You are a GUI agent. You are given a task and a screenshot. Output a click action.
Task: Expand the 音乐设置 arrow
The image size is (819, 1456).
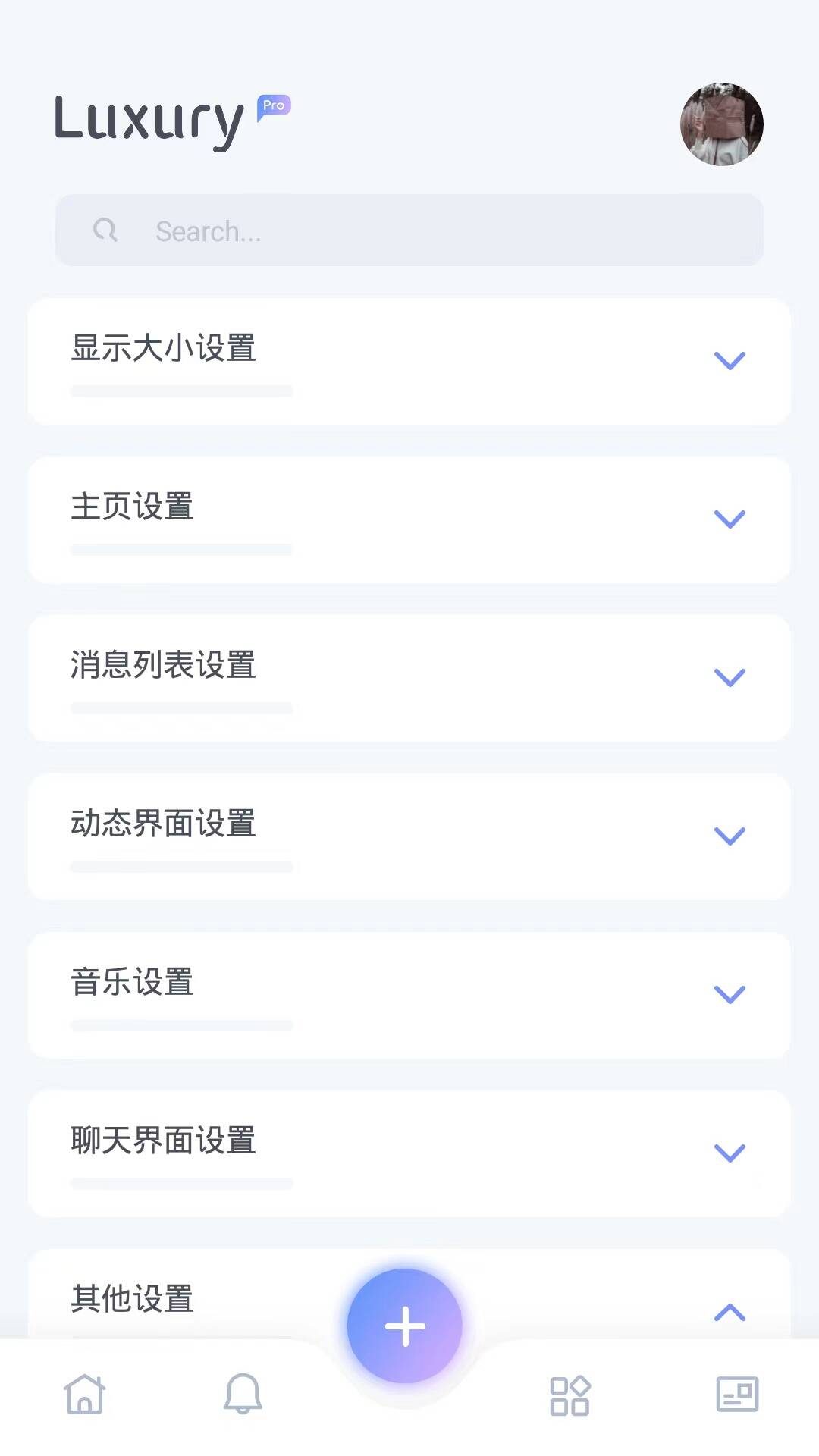tap(730, 994)
